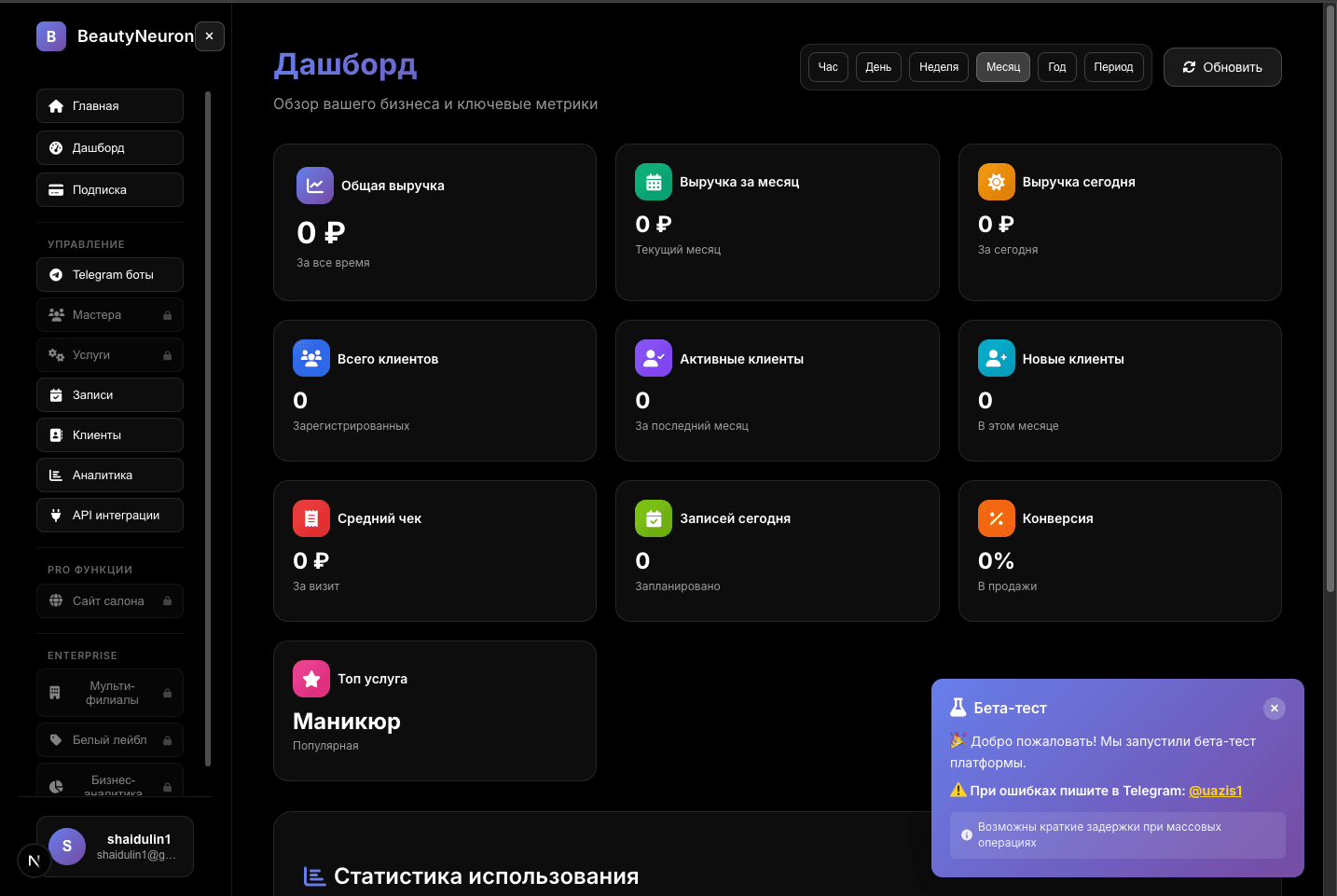This screenshot has width=1337, height=896.
Task: Click the Active Clients user-check icon
Action: click(654, 358)
